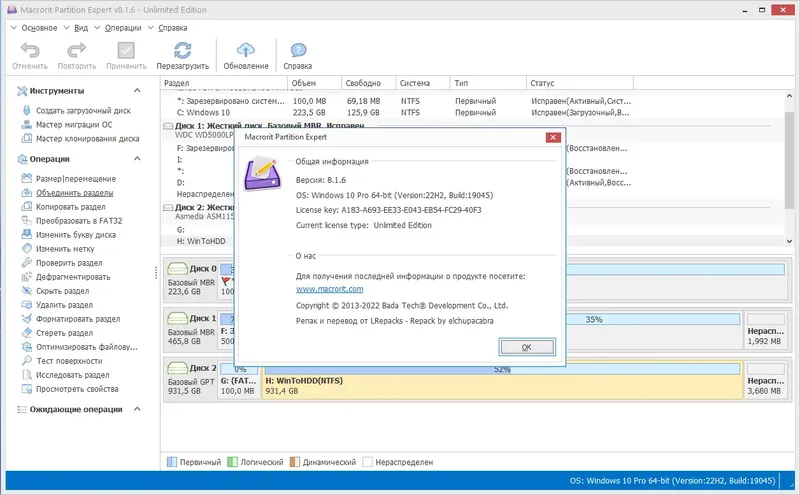Select Размер|перемещение operation
Viewport: 800px width, 495px height.
coord(76,179)
